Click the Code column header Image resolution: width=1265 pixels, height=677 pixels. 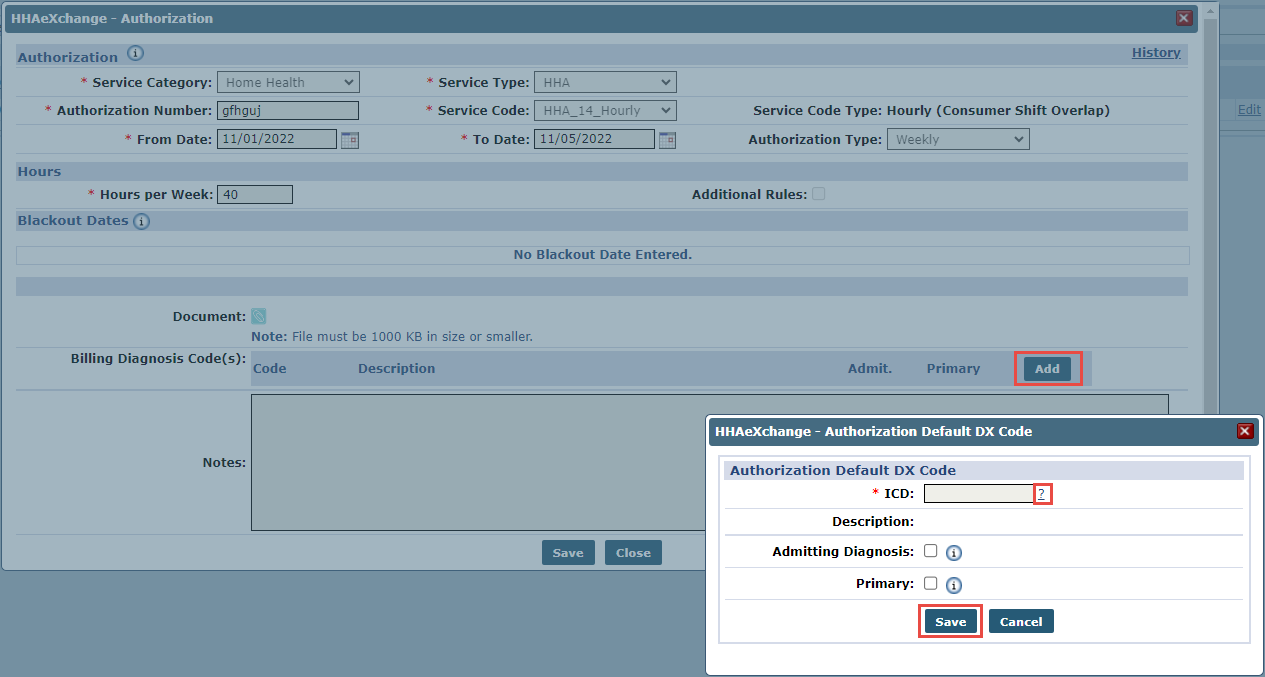point(270,369)
